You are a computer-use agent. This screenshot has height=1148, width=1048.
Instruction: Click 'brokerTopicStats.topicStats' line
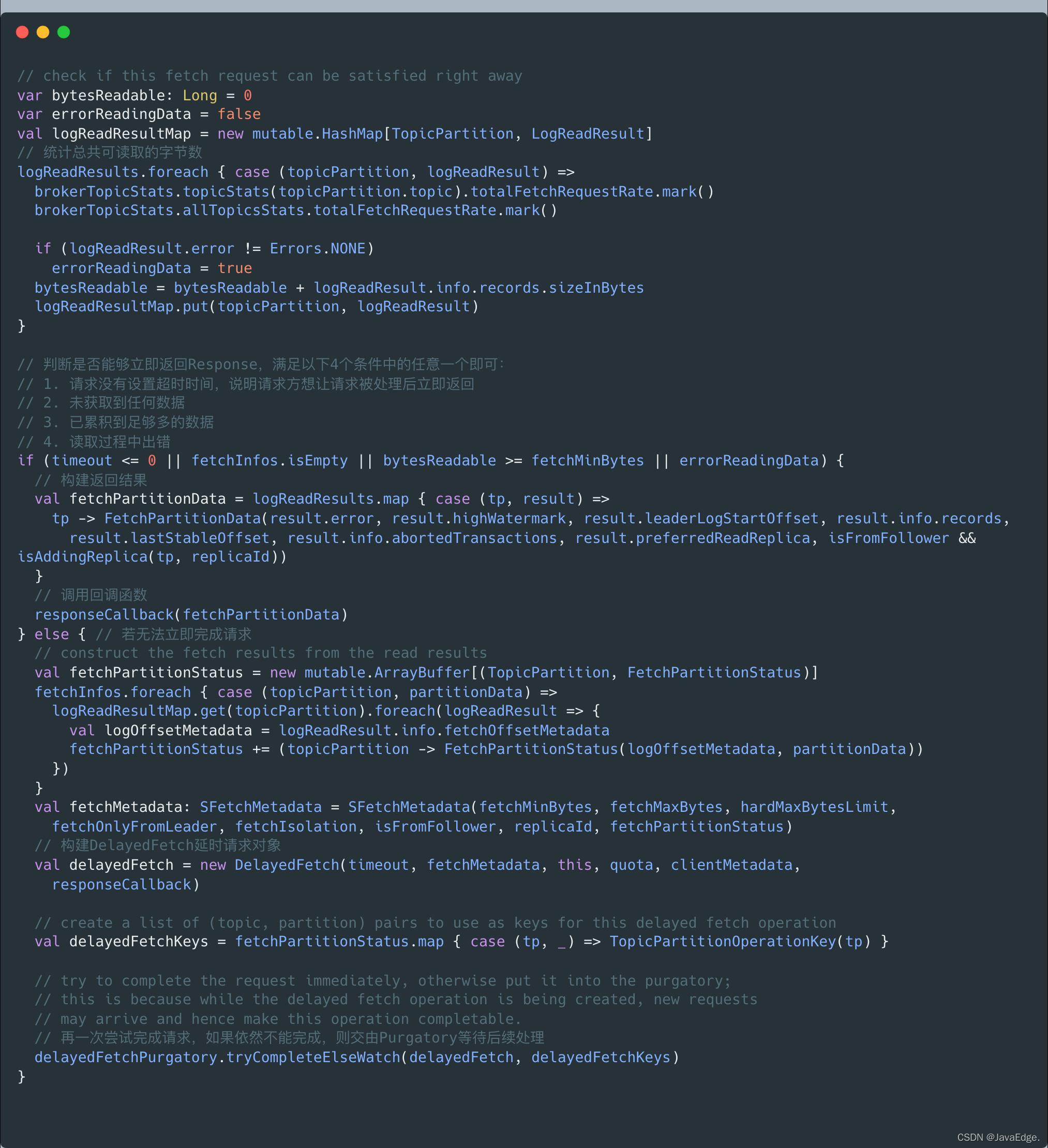click(x=374, y=191)
